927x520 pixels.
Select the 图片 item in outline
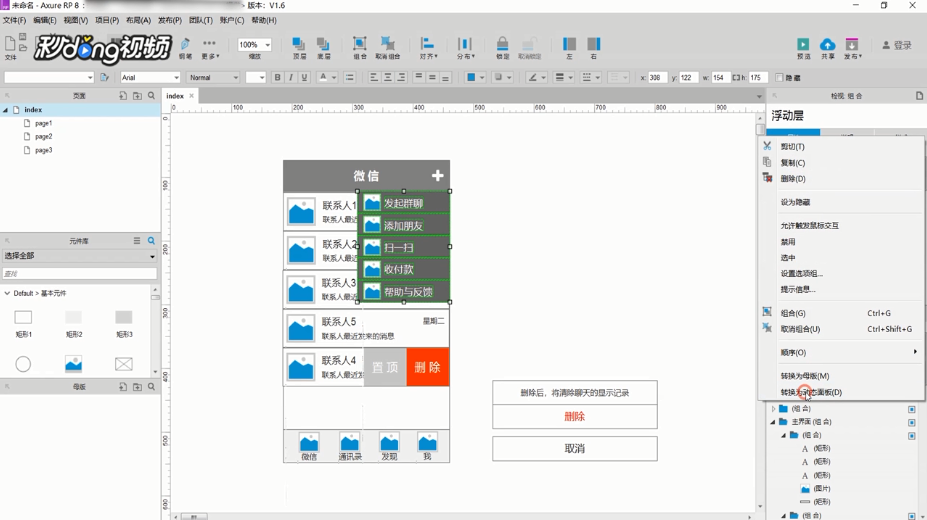pyautogui.click(x=822, y=489)
